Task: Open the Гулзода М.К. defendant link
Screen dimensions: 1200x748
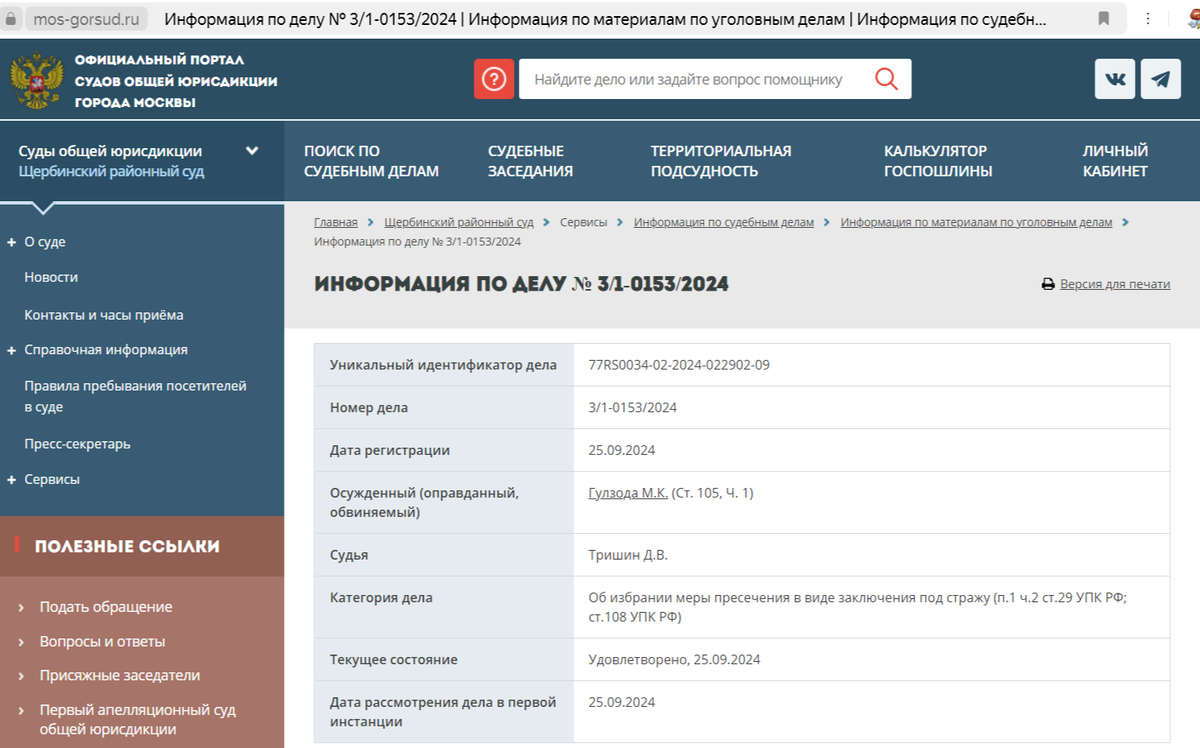Action: (x=630, y=492)
